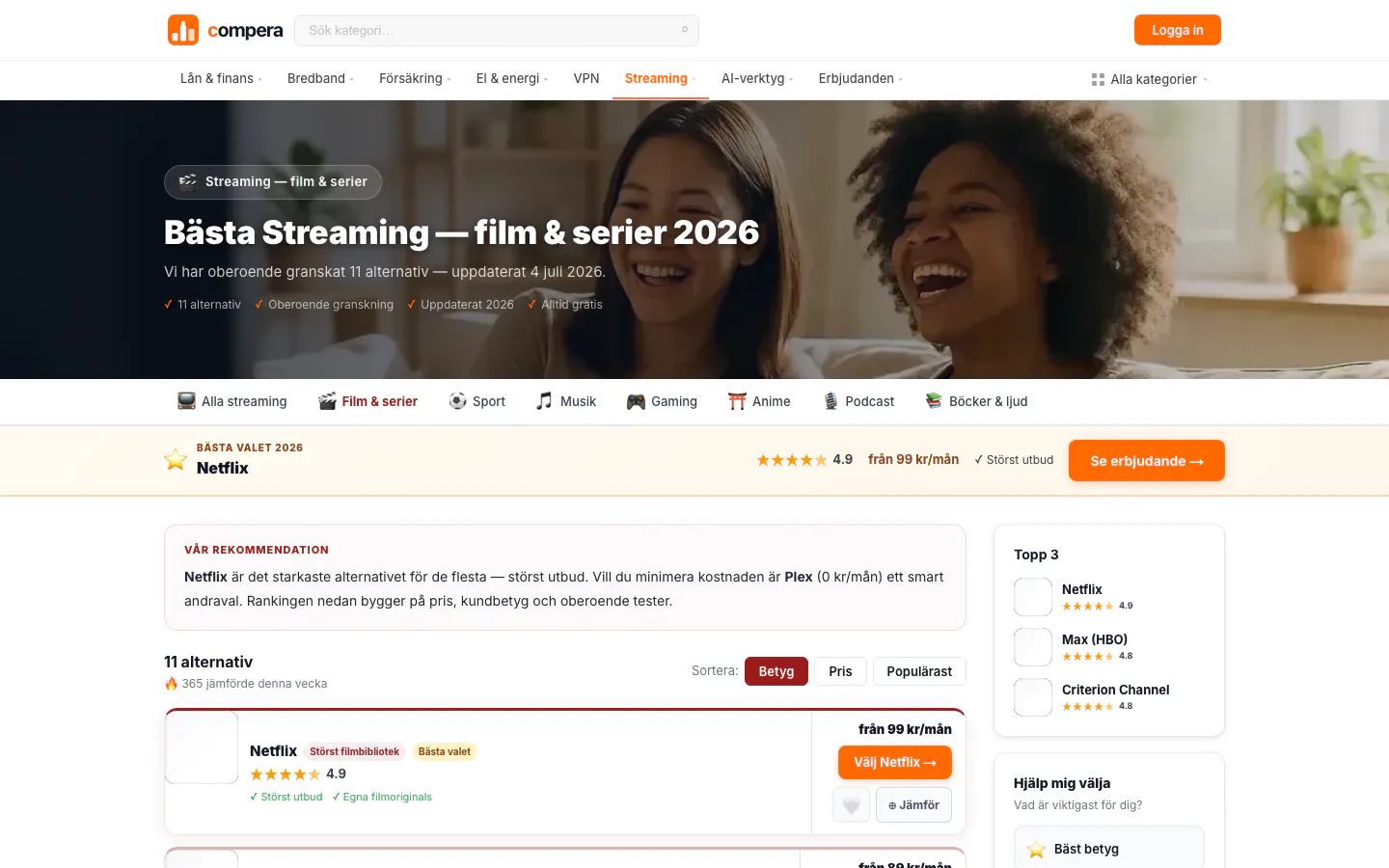Click the Böcker & ljud books icon
The image size is (1389, 868).
pos(934,401)
